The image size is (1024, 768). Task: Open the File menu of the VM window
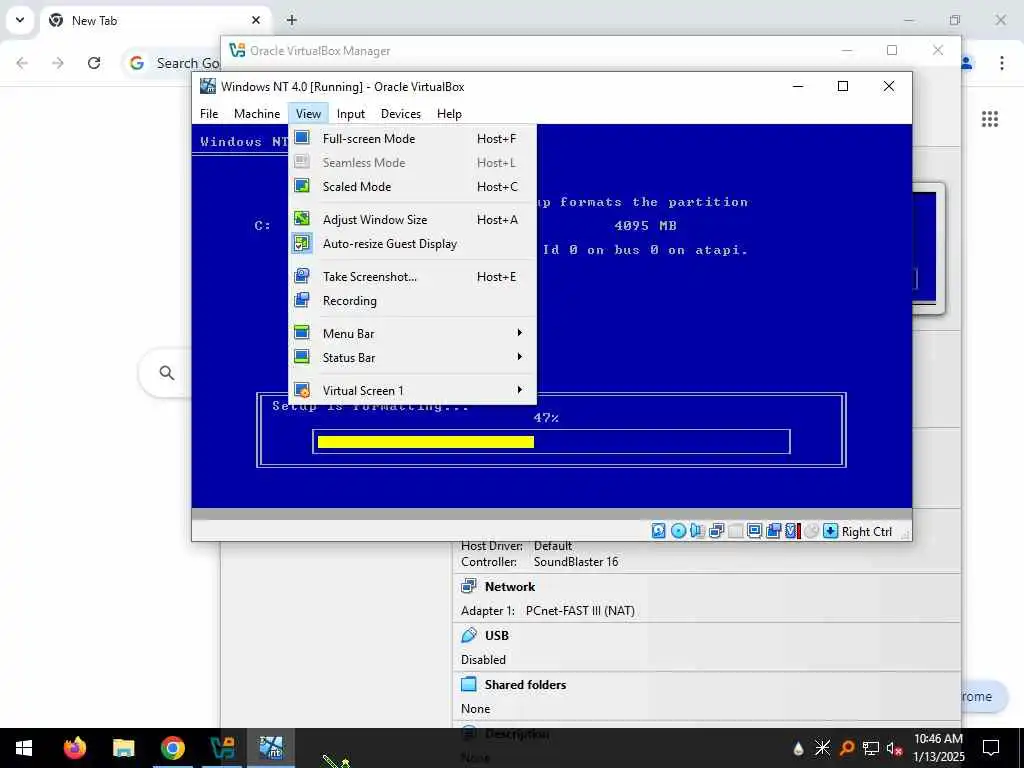coord(209,114)
